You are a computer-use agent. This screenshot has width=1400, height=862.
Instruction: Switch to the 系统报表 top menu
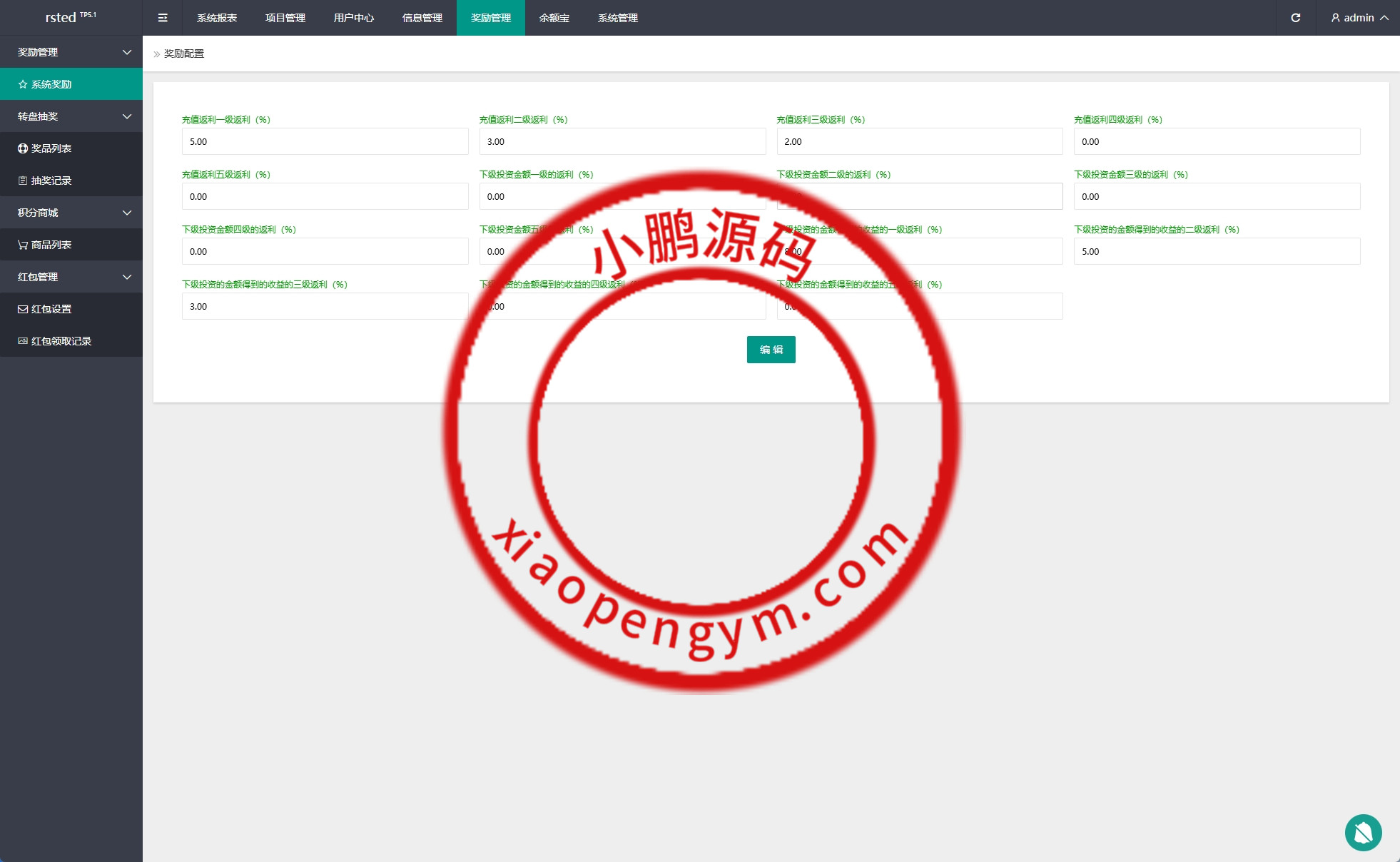[x=217, y=18]
